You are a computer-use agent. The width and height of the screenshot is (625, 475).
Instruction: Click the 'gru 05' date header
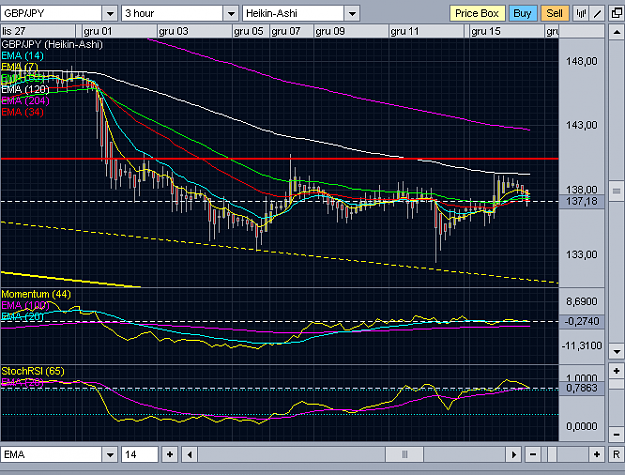pos(249,31)
